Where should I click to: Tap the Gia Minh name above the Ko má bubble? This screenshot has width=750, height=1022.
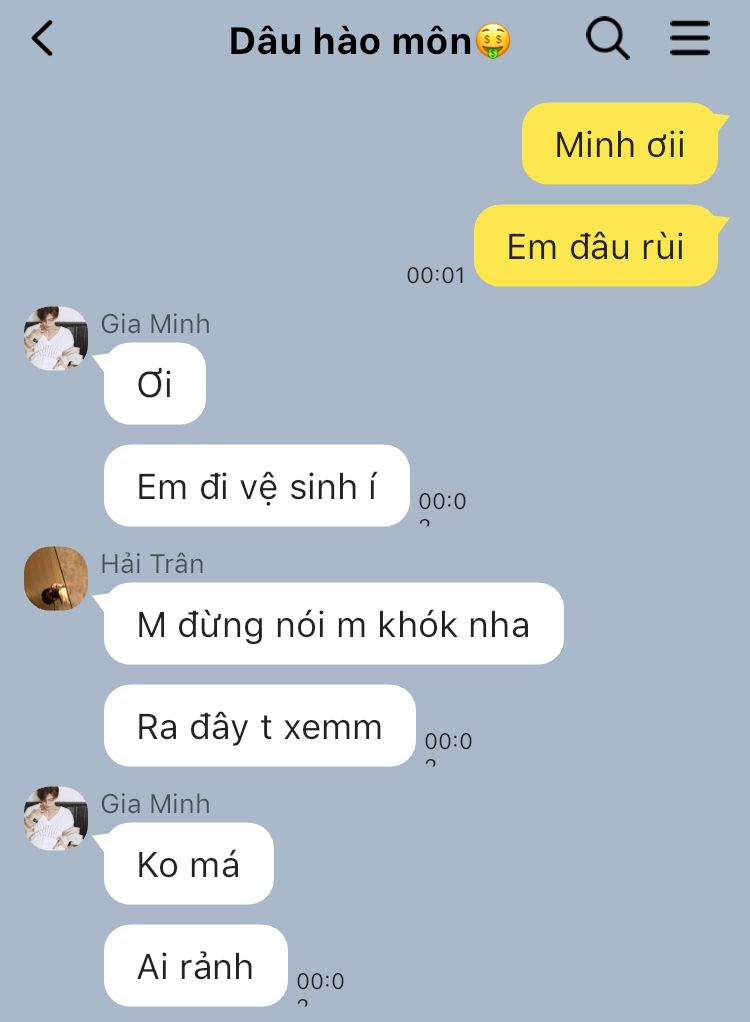point(155,804)
